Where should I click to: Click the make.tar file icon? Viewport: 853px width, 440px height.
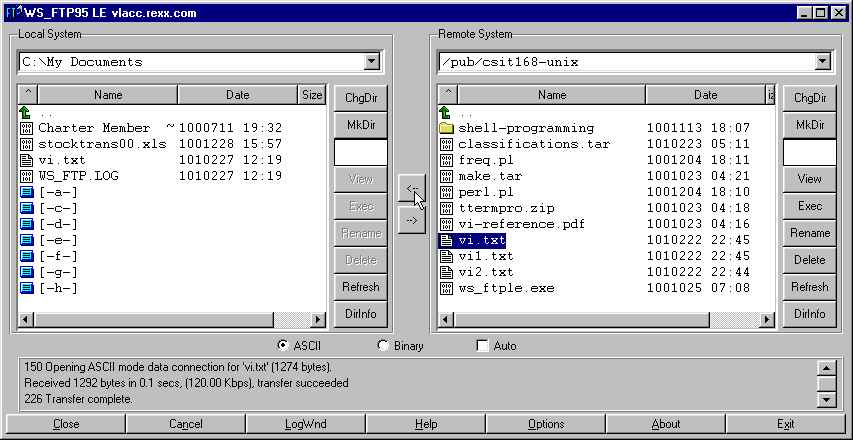[x=446, y=176]
